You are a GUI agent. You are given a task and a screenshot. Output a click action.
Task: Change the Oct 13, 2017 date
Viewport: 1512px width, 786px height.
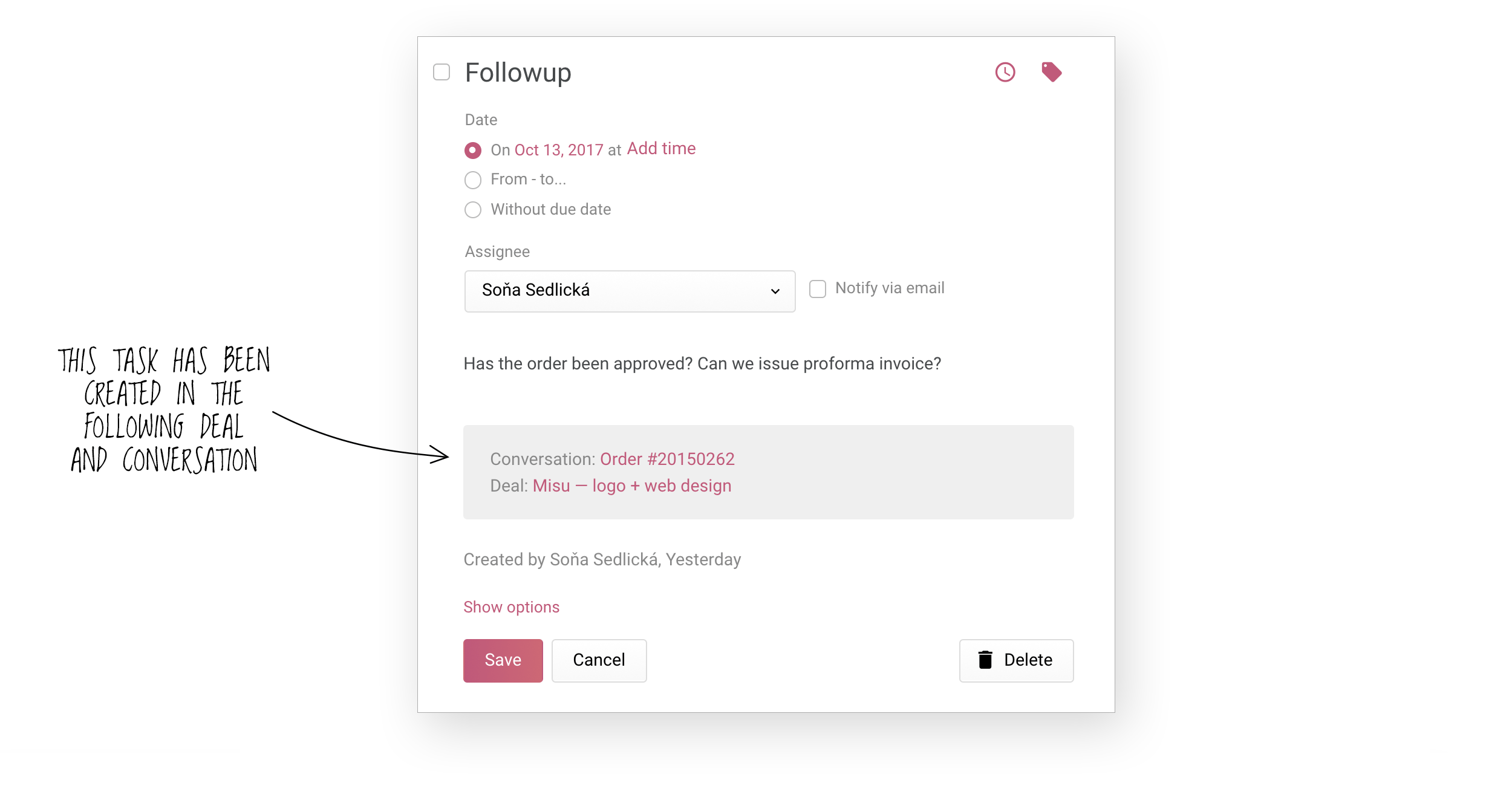coord(559,150)
